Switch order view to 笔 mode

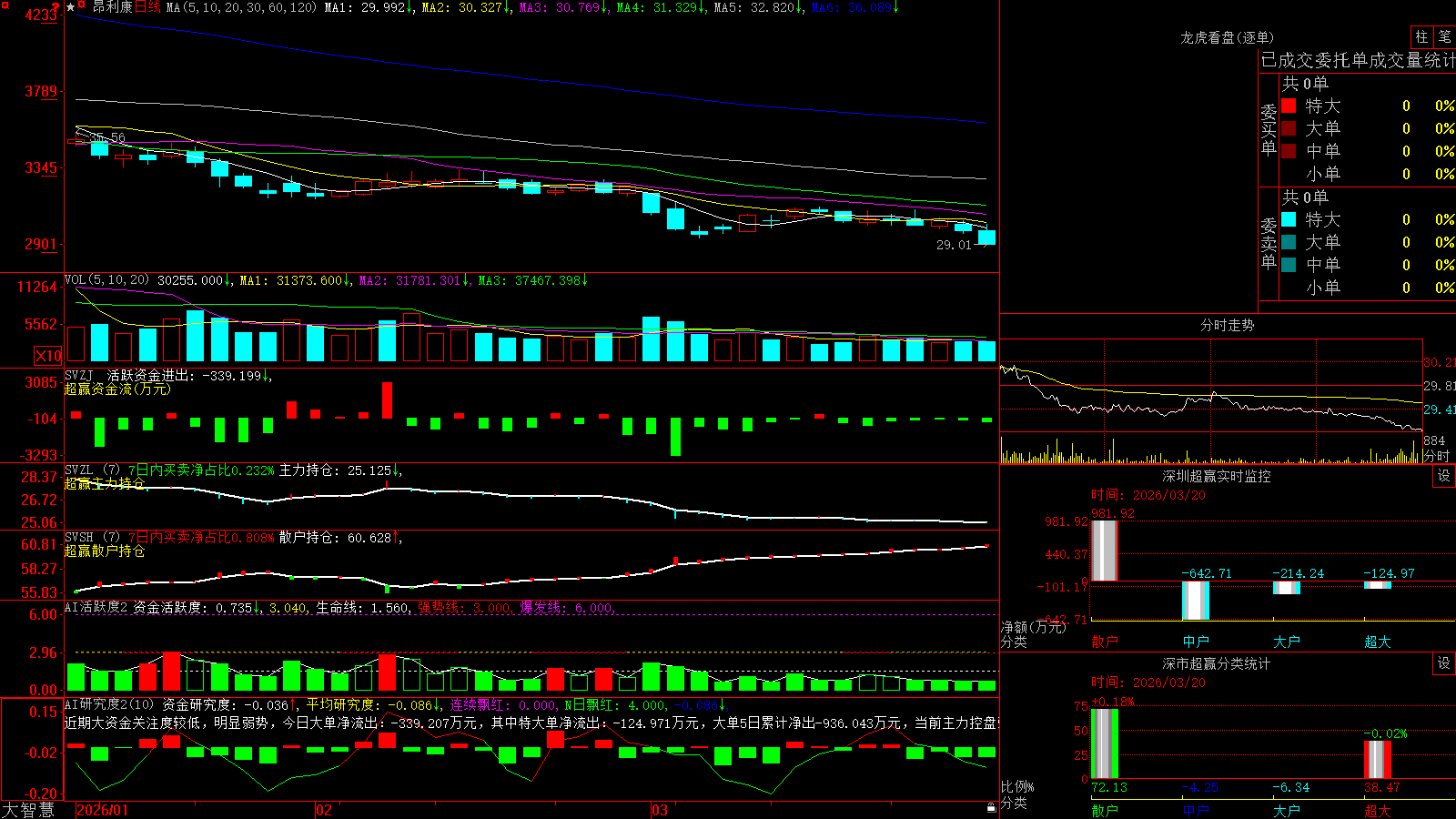point(1444,36)
